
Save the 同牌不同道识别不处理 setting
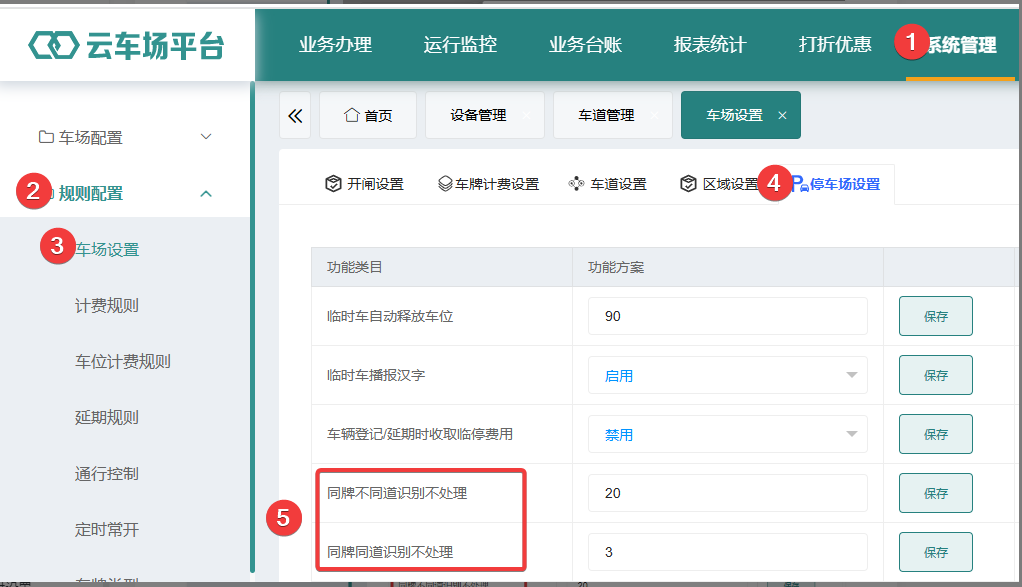(x=935, y=493)
